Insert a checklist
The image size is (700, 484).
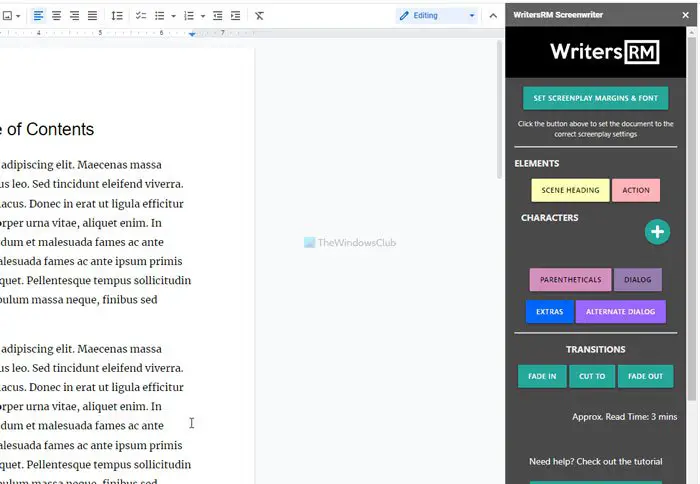pos(141,16)
